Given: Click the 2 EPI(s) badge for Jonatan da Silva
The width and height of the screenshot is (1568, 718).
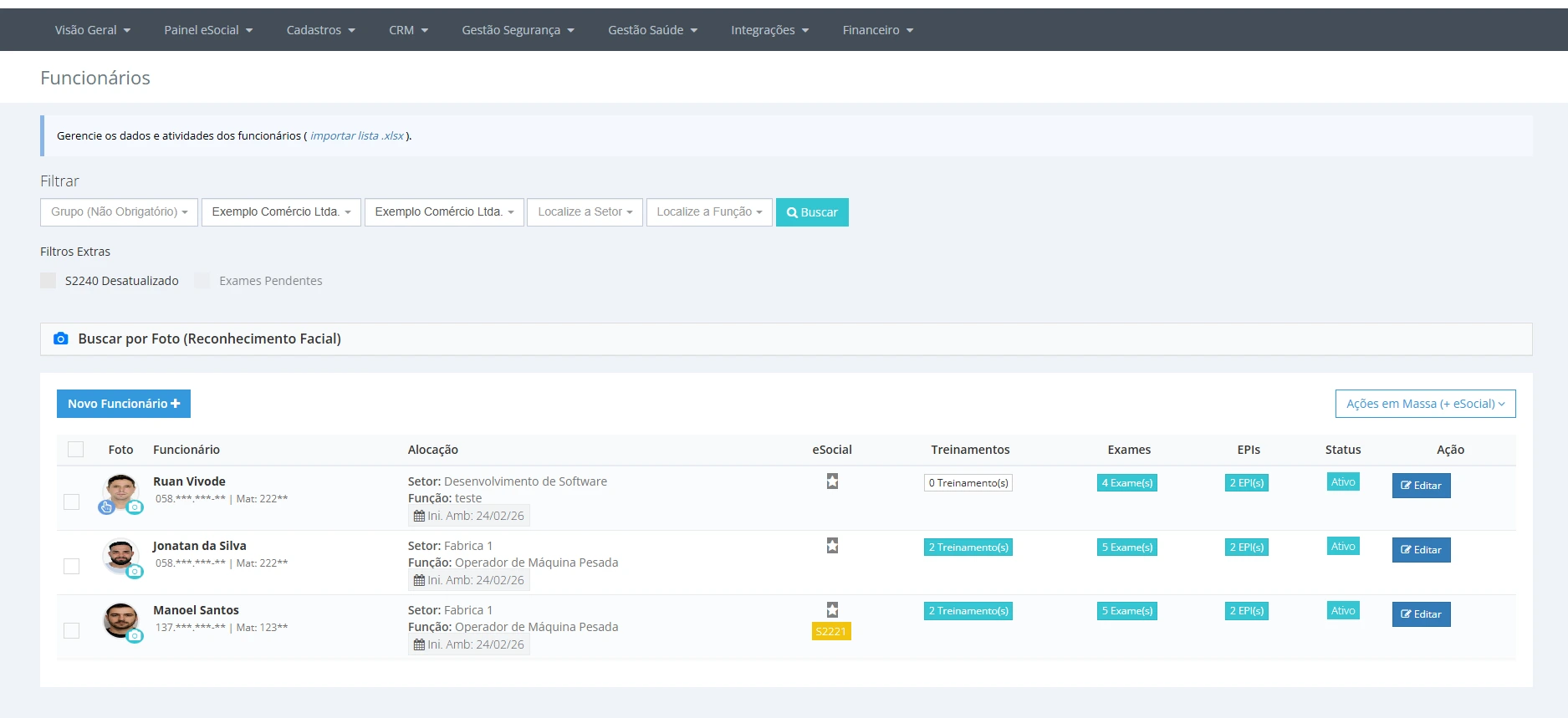Looking at the screenshot, I should [1247, 547].
